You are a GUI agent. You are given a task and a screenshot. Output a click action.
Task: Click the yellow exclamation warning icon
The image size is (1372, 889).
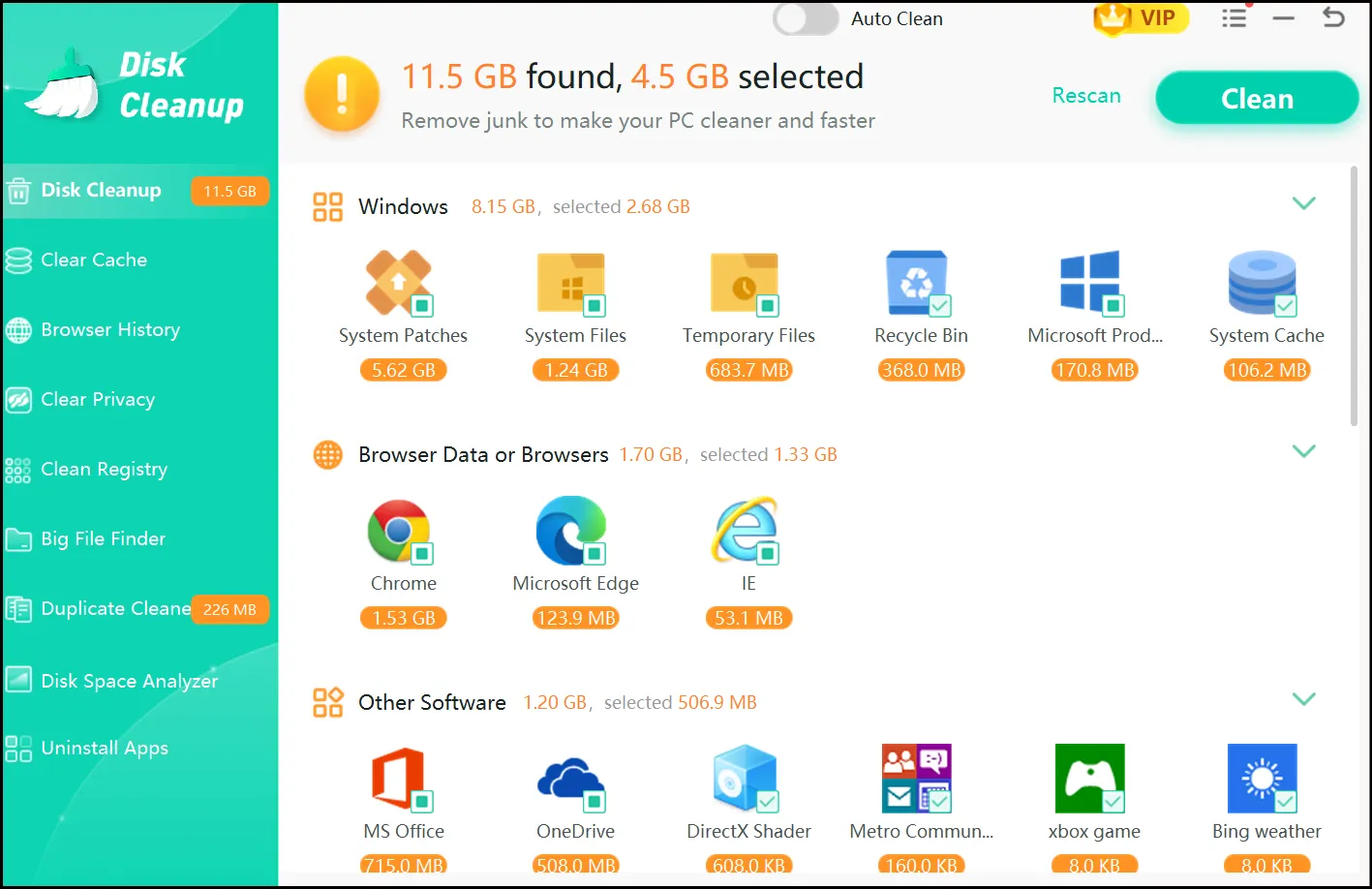coord(341,94)
